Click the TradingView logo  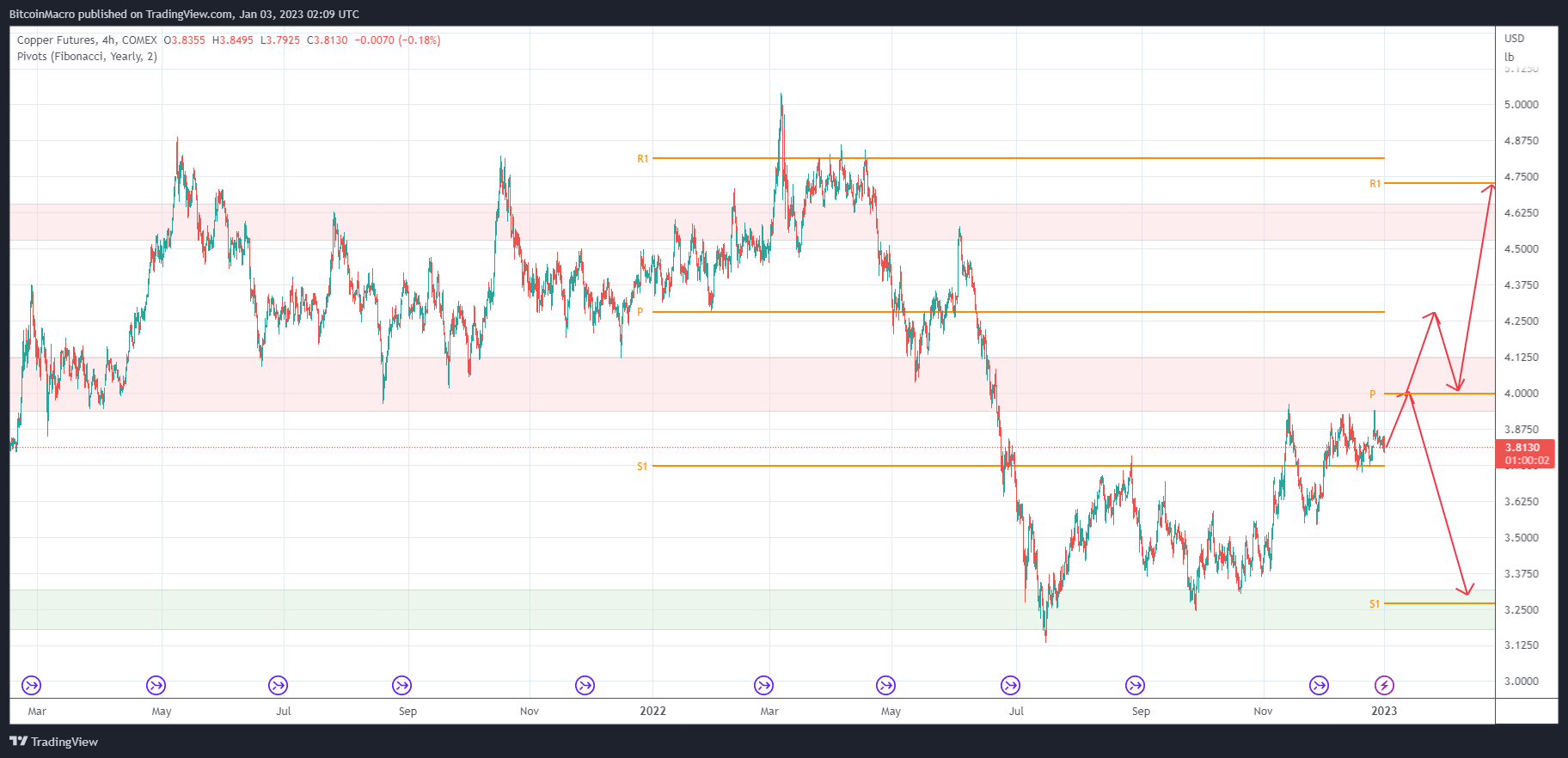click(54, 742)
